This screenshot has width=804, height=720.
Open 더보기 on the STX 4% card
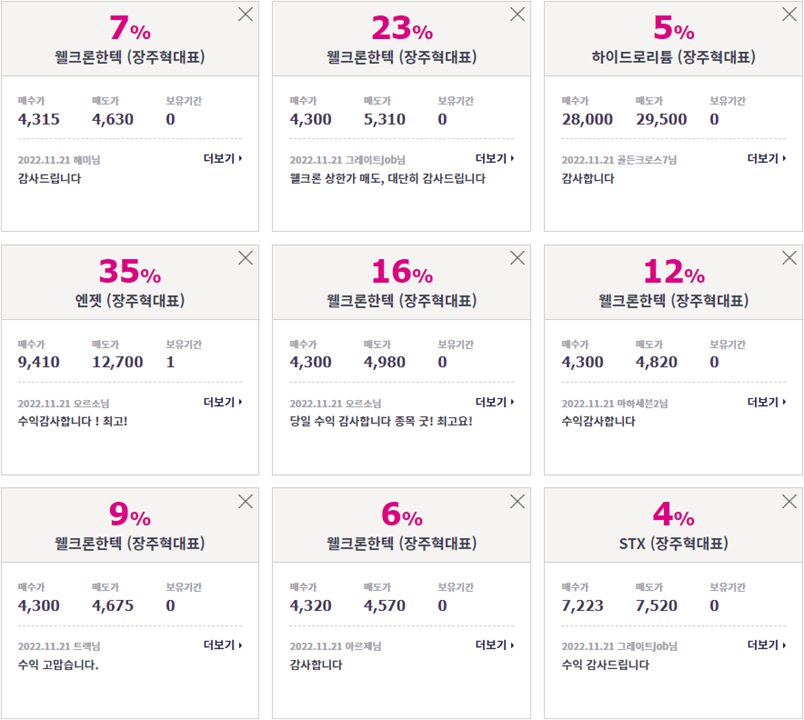point(766,645)
